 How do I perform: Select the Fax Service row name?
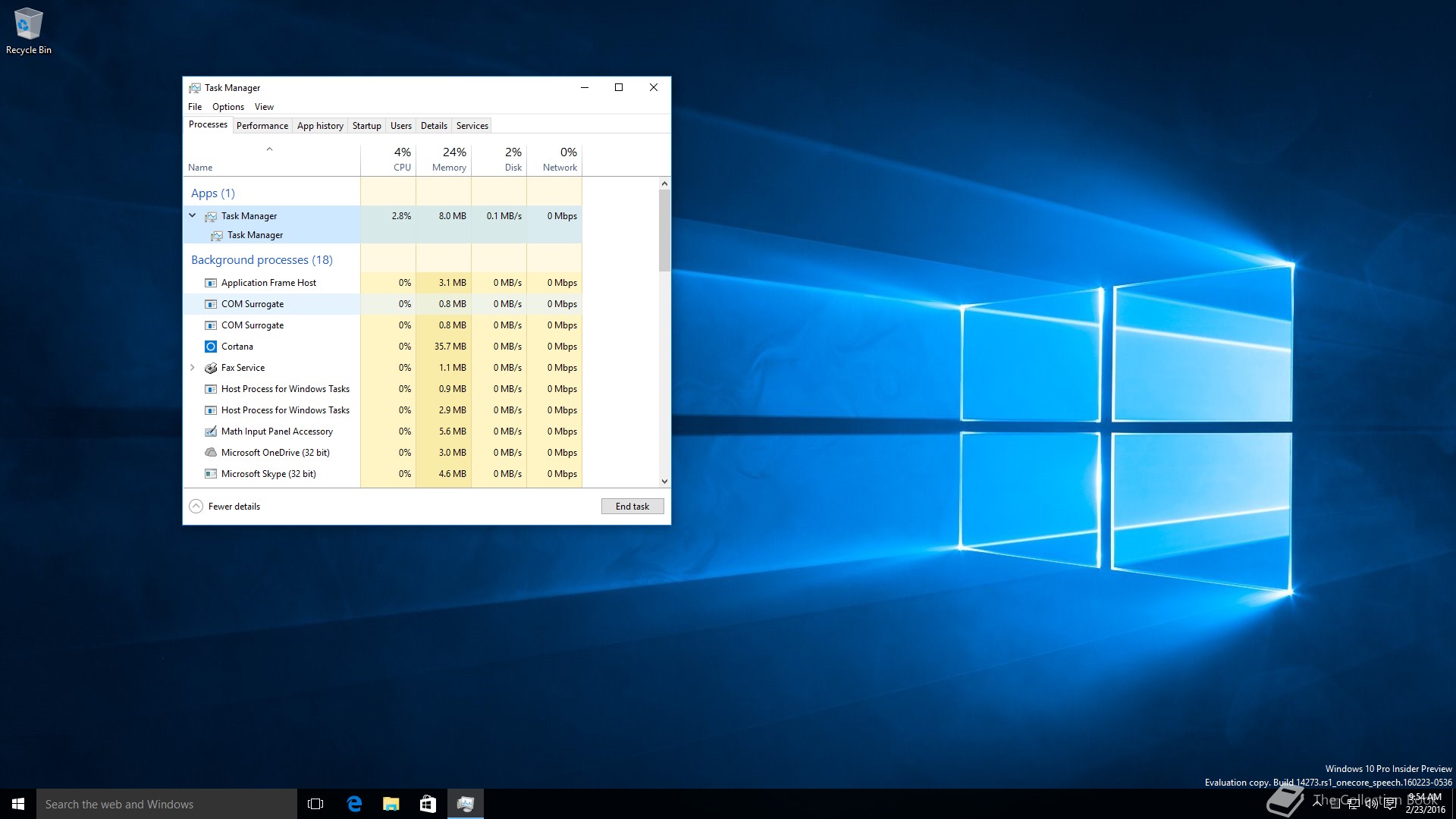[243, 368]
